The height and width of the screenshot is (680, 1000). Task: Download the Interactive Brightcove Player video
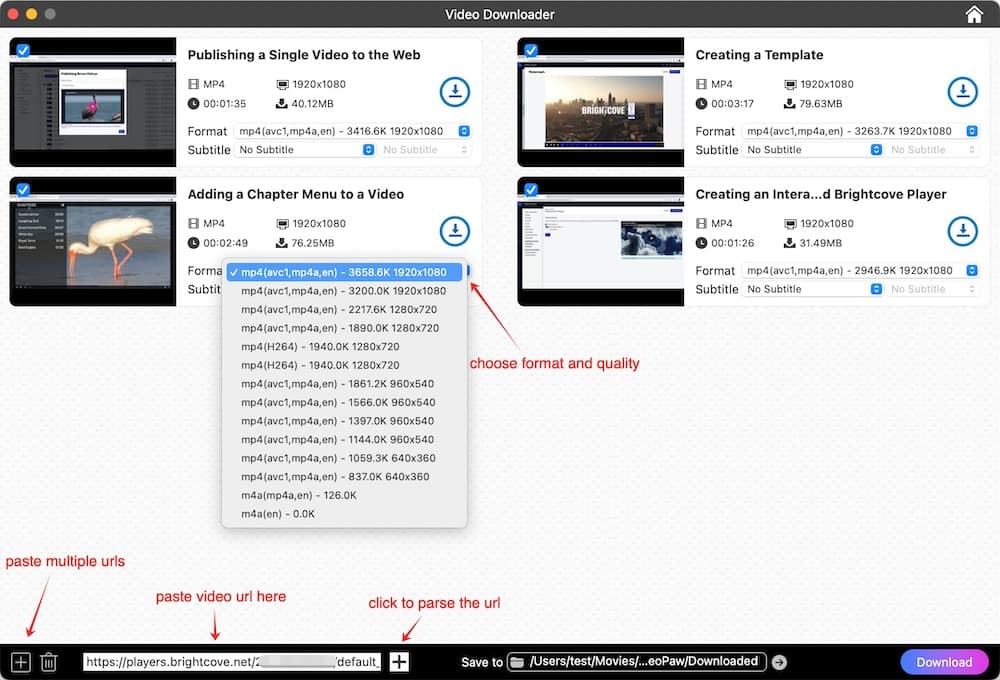pos(962,231)
